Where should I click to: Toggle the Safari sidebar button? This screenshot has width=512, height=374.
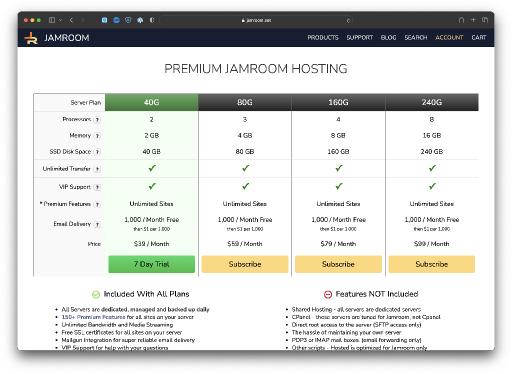tap(52, 20)
